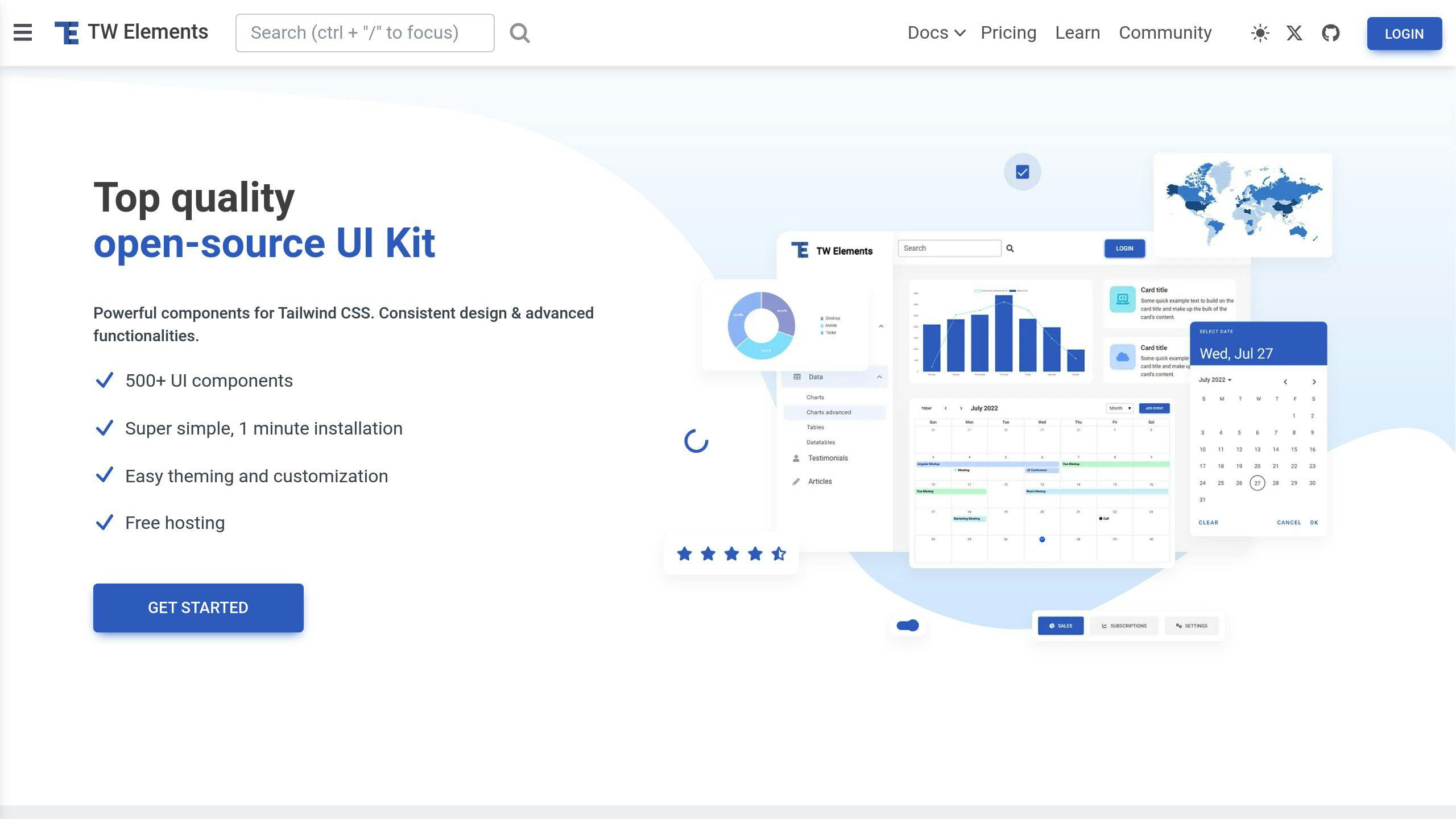
Task: Click the star rating widget in illustration
Action: pos(731,553)
